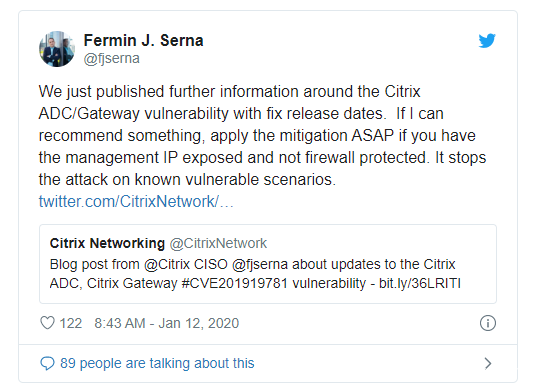The image size is (552, 390).
Task: Follow the twitter.com/CitrixNetwork/… link
Action: pos(136,202)
